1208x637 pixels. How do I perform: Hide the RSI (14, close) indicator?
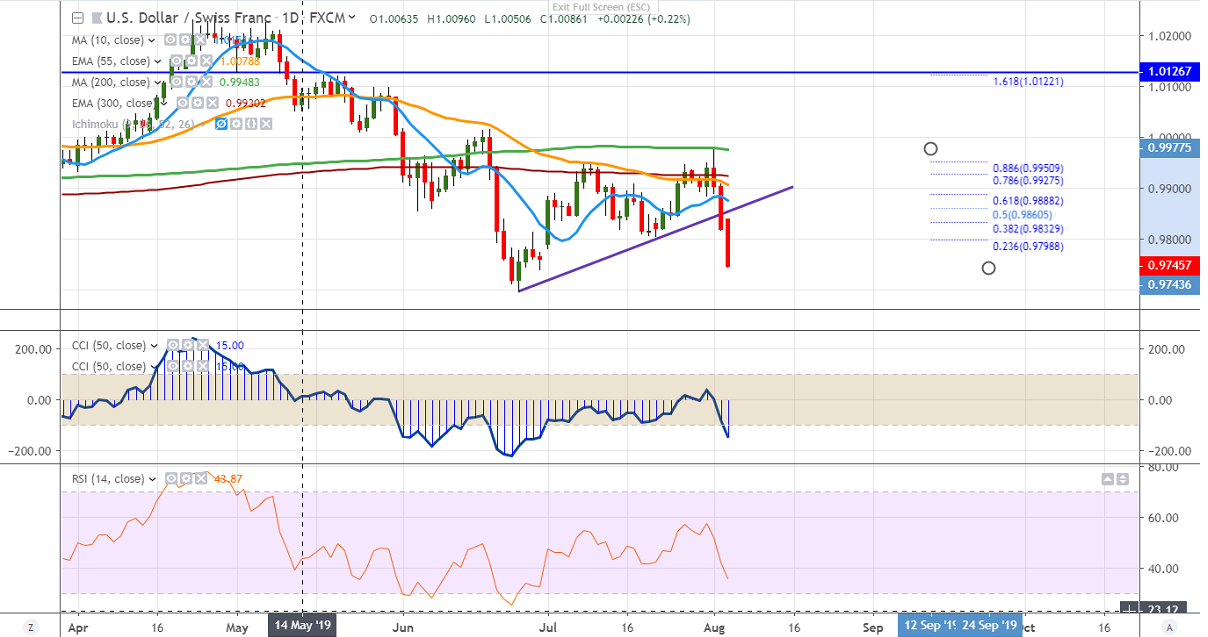click(x=171, y=479)
